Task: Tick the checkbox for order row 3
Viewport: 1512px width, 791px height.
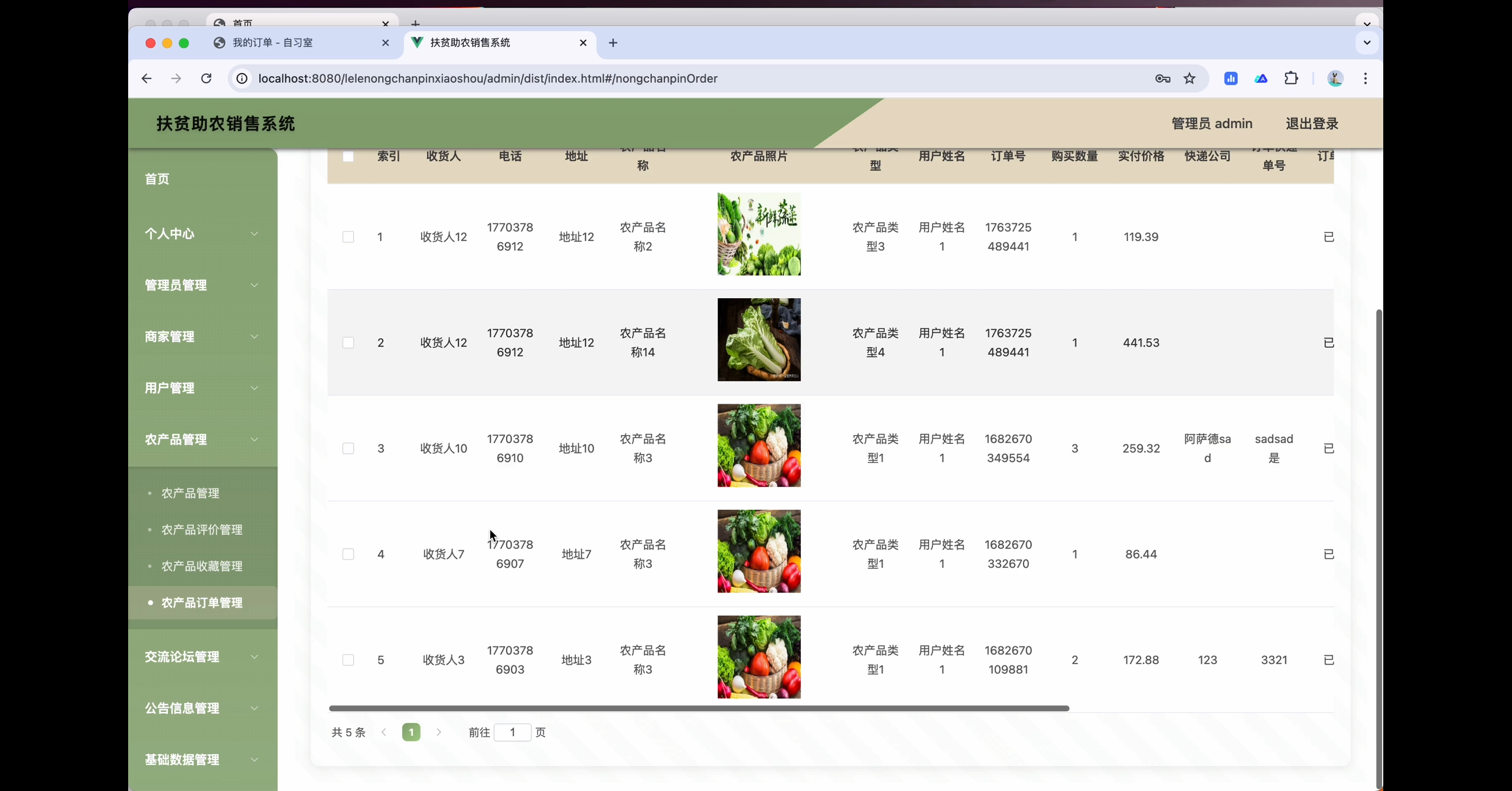Action: point(348,449)
